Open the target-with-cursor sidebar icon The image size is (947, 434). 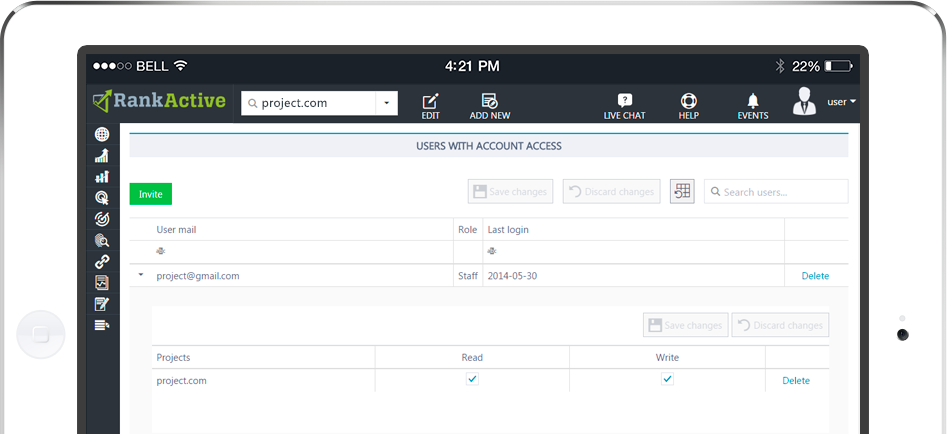click(x=102, y=197)
